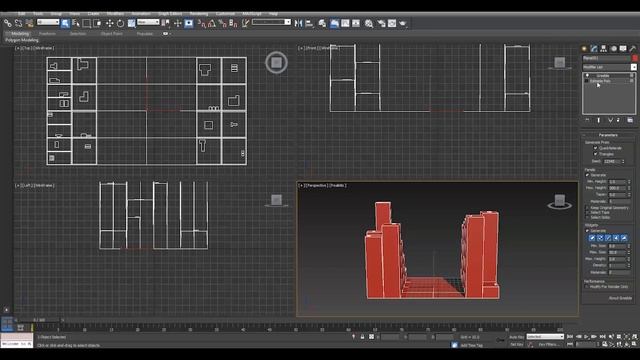Open the Schematic View icon
This screenshot has height=360, width=640.
tap(356, 23)
